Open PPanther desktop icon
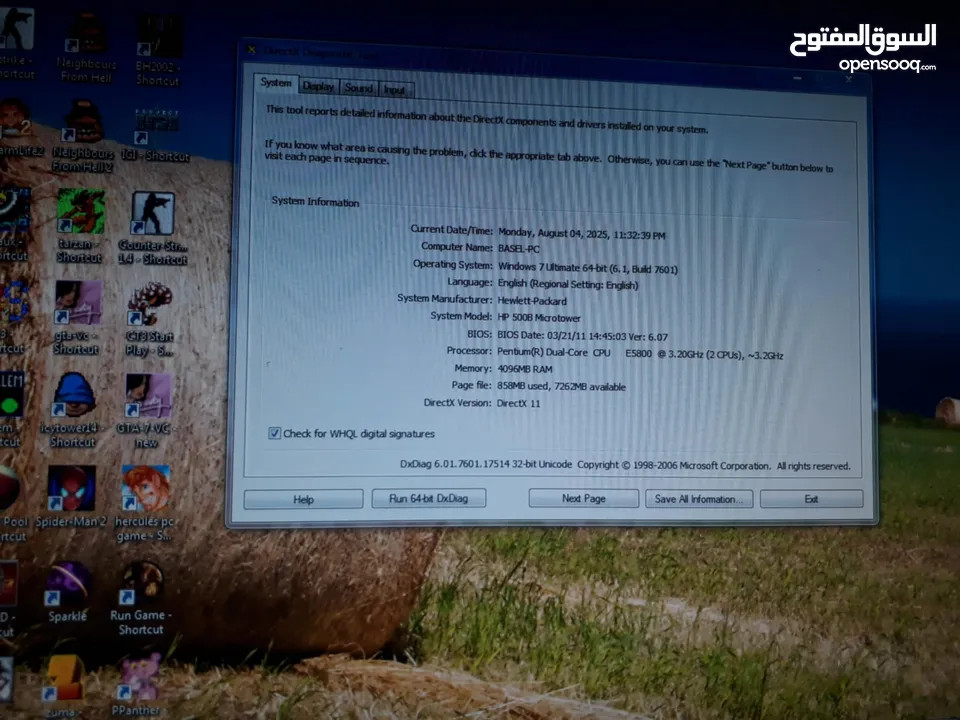This screenshot has height=720, width=960. (x=138, y=684)
